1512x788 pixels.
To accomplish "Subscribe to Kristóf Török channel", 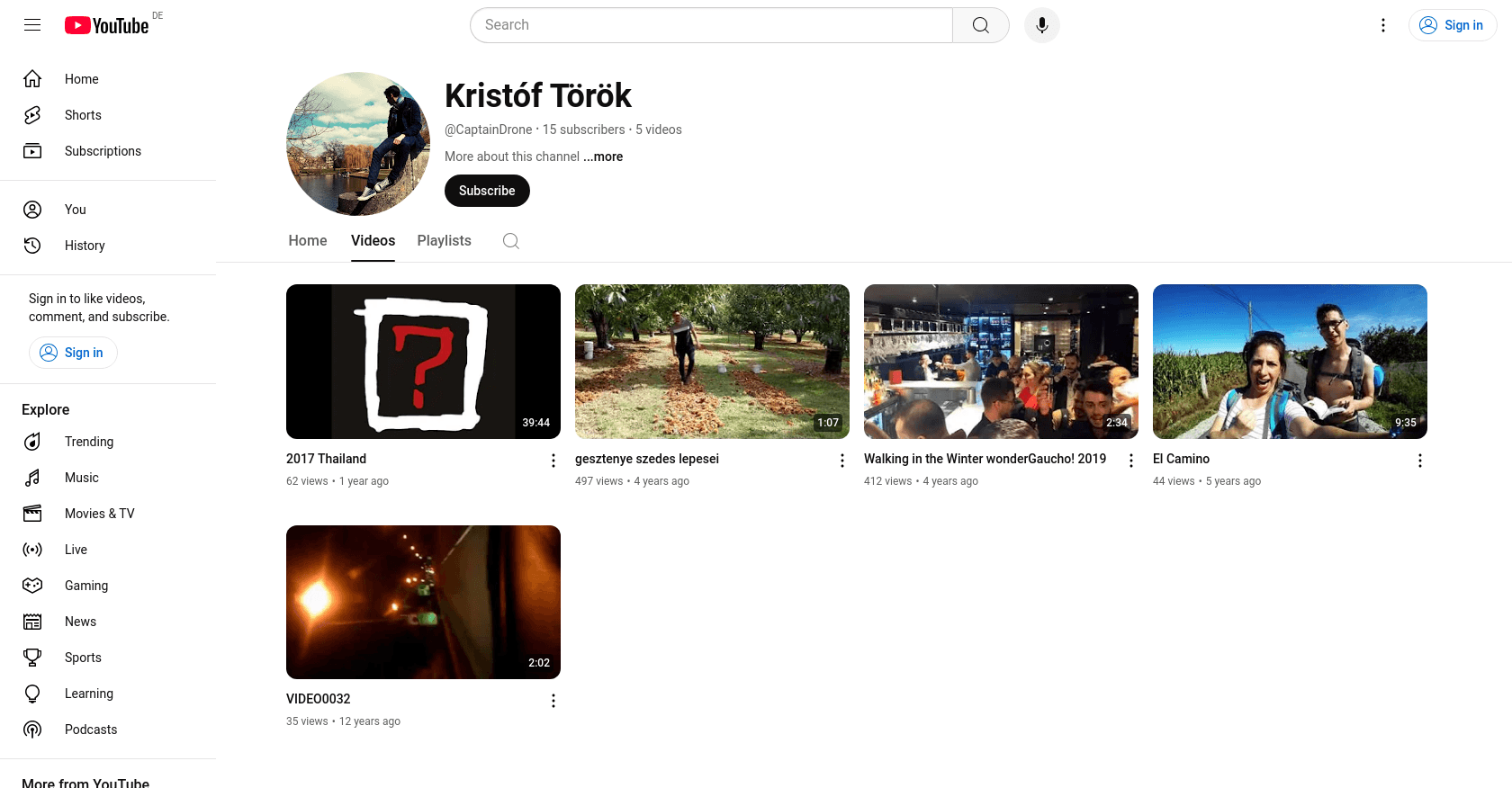I will pyautogui.click(x=487, y=191).
